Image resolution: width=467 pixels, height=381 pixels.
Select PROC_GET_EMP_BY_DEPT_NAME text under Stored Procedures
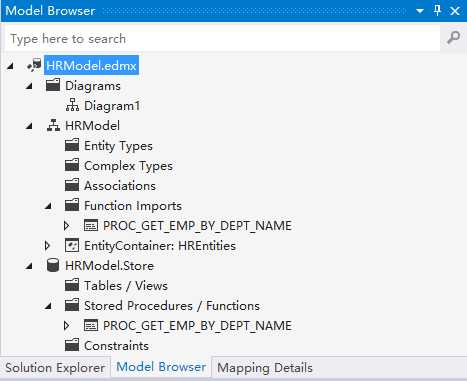(x=197, y=326)
